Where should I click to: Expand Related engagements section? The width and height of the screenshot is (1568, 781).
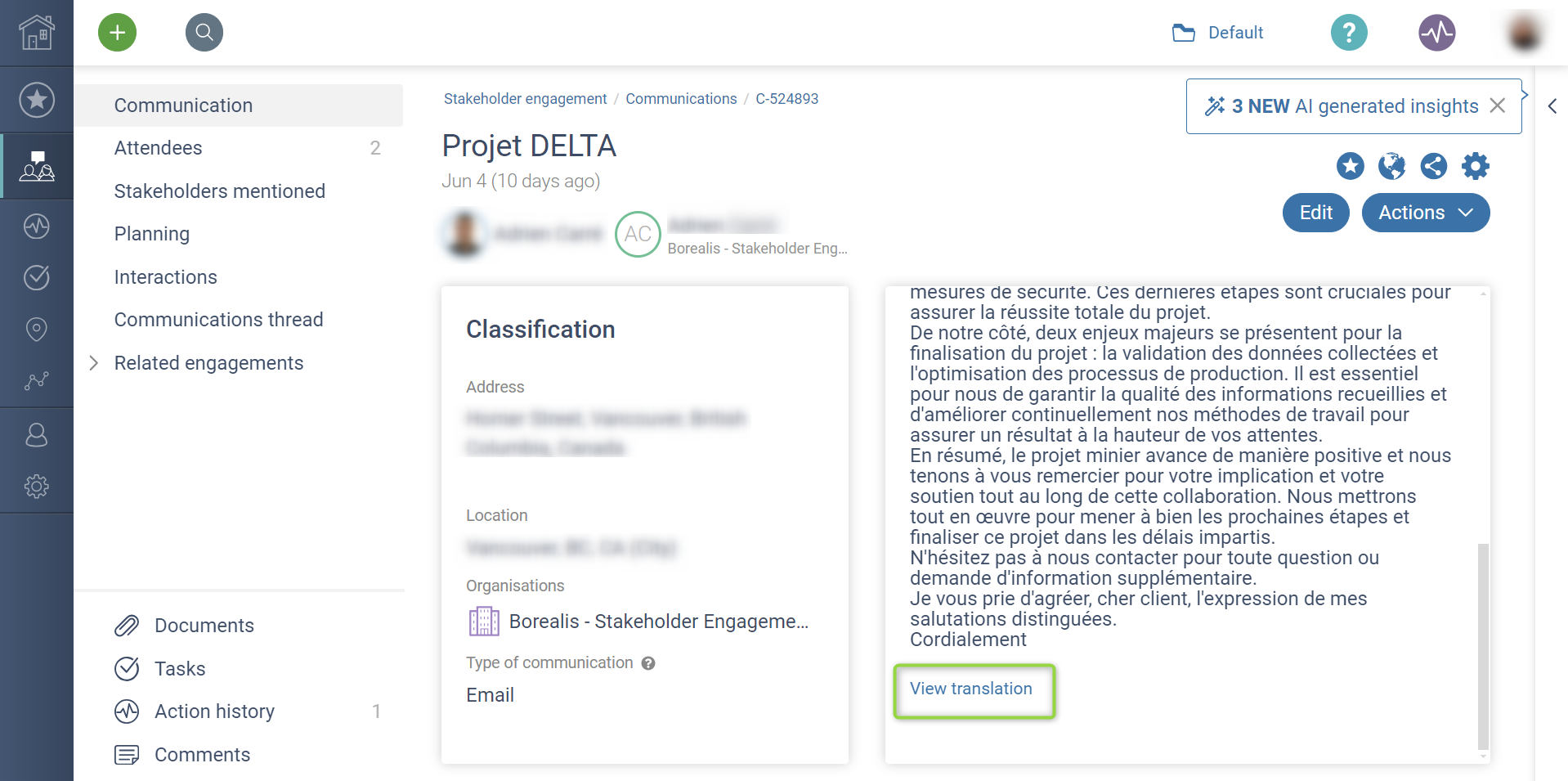pyautogui.click(x=94, y=363)
